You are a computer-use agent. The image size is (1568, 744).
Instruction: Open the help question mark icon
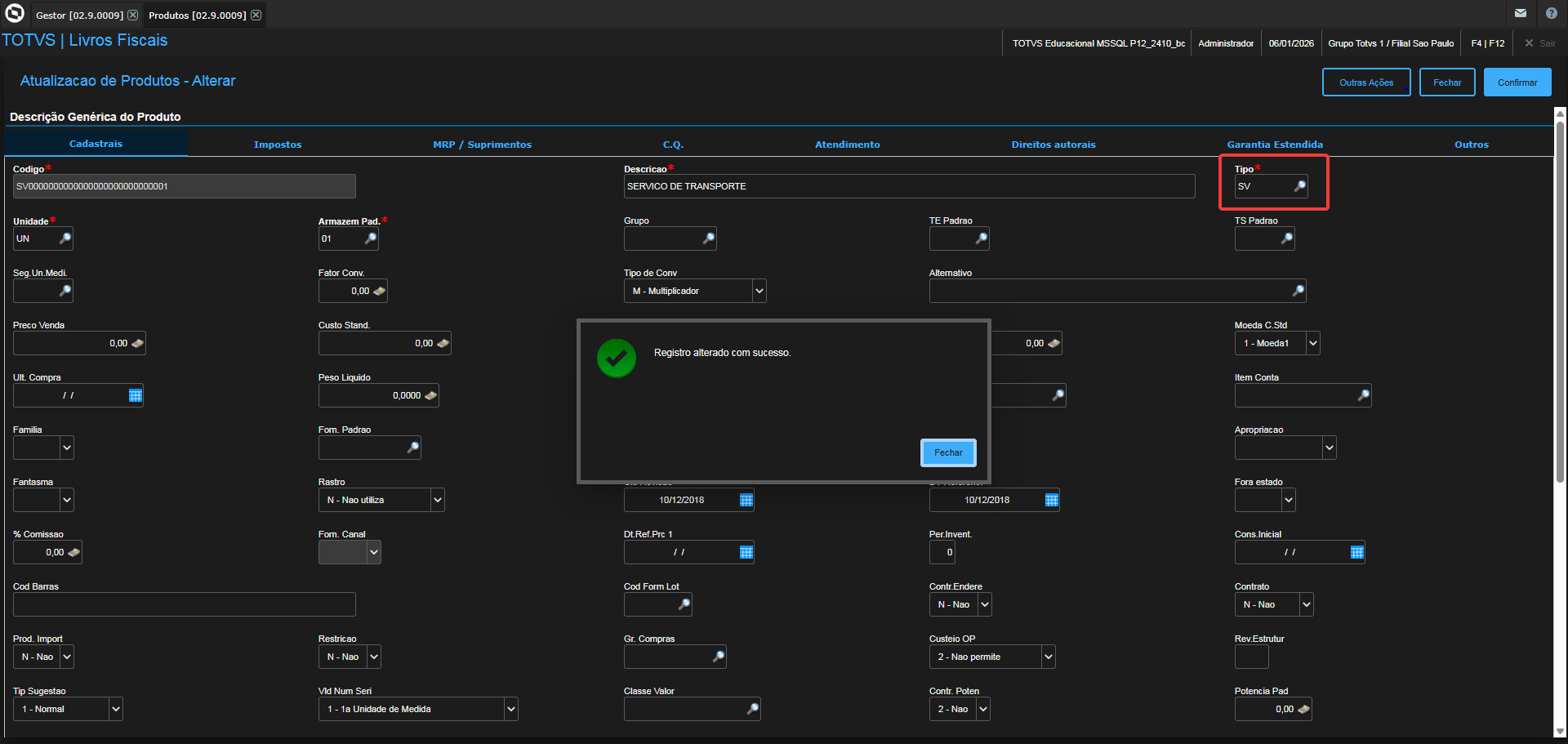pyautogui.click(x=1552, y=13)
